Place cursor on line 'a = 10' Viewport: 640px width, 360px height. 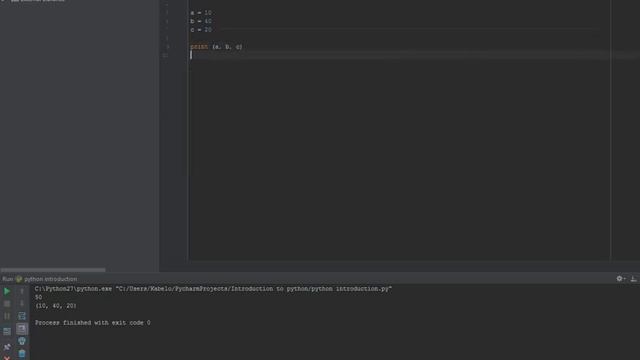pos(201,13)
